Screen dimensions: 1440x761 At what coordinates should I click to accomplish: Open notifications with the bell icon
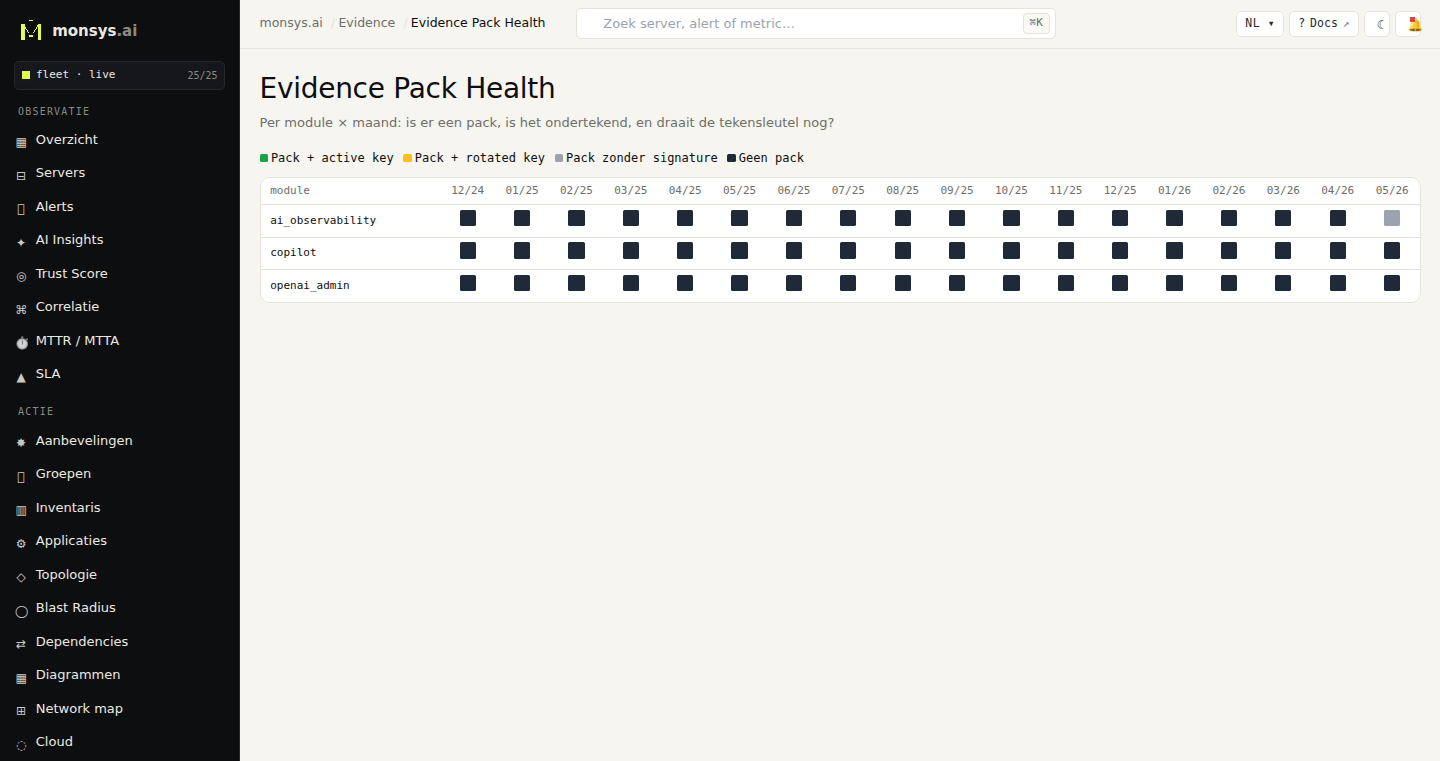click(x=1408, y=24)
